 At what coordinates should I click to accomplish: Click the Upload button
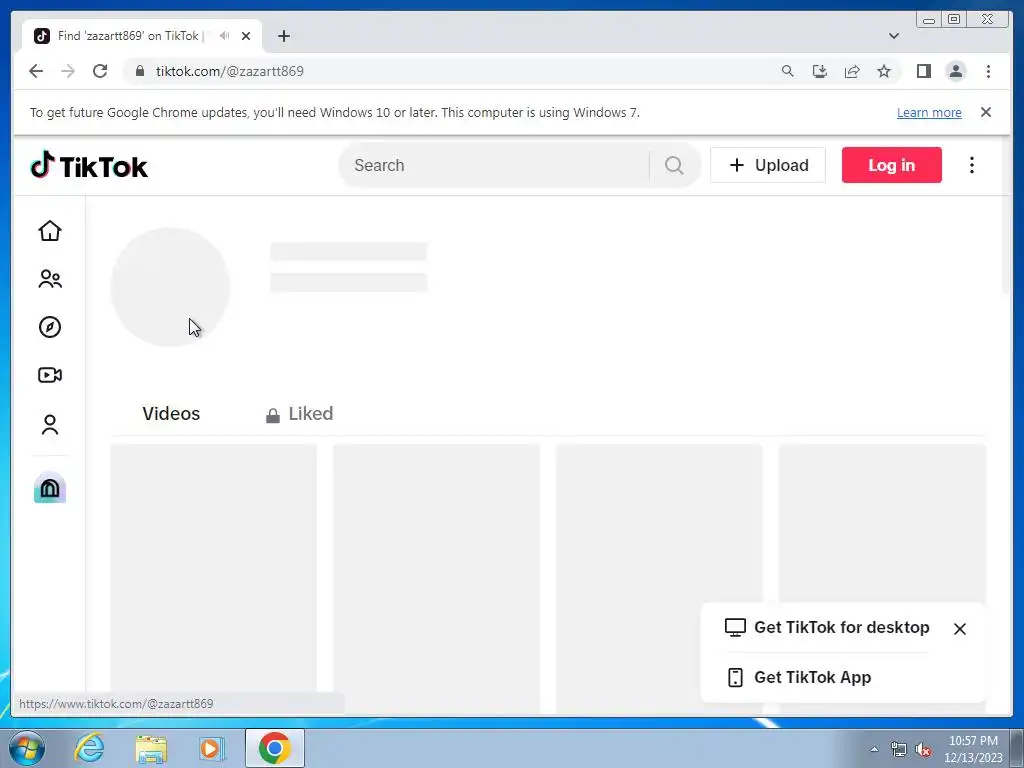[768, 165]
